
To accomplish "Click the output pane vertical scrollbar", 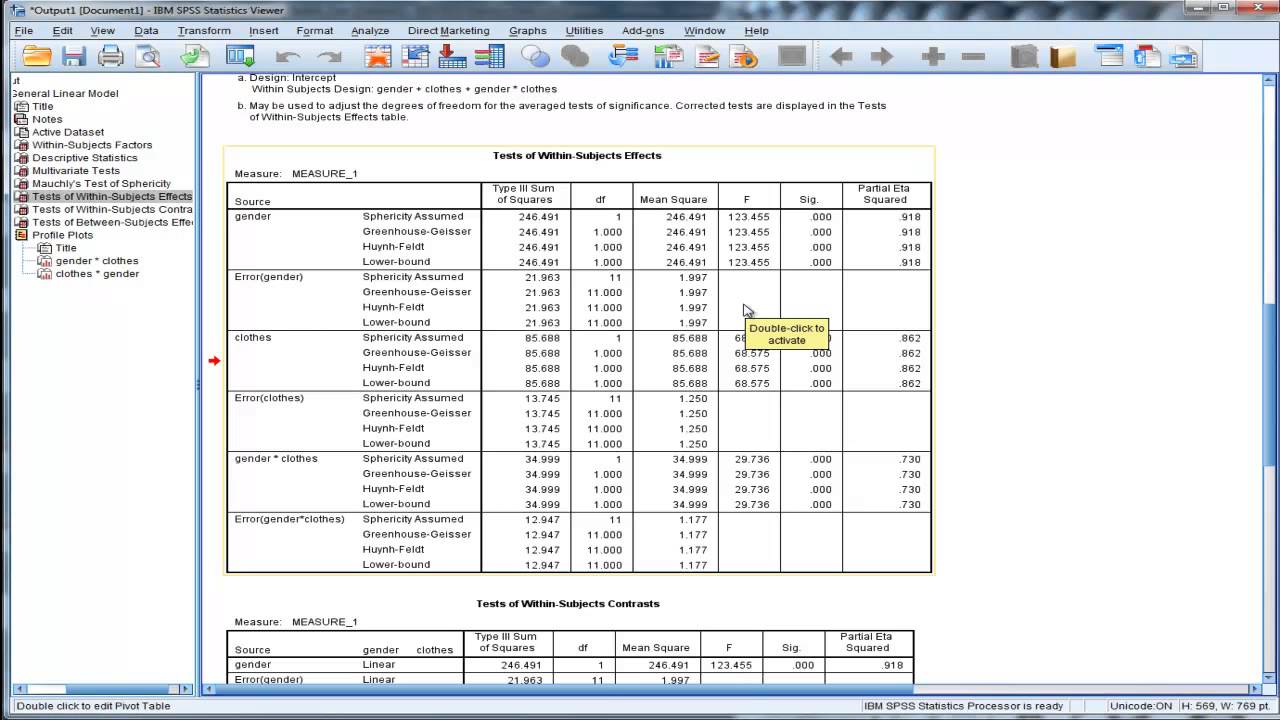I will (x=1270, y=380).
